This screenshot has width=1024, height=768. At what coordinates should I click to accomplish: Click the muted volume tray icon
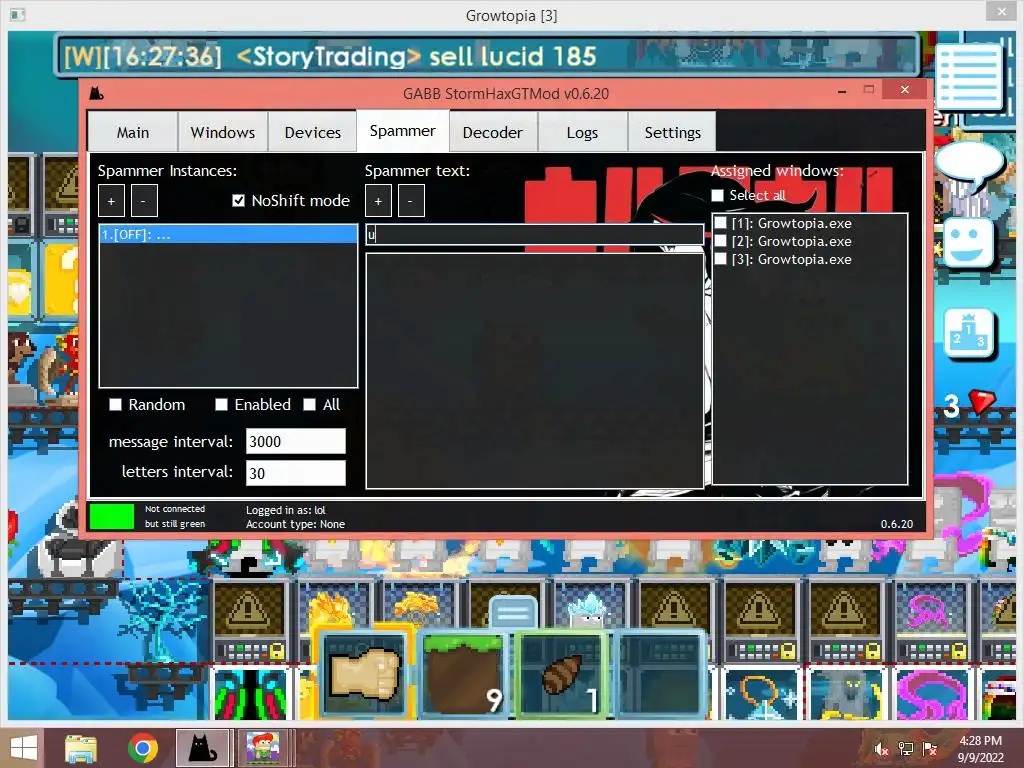881,749
